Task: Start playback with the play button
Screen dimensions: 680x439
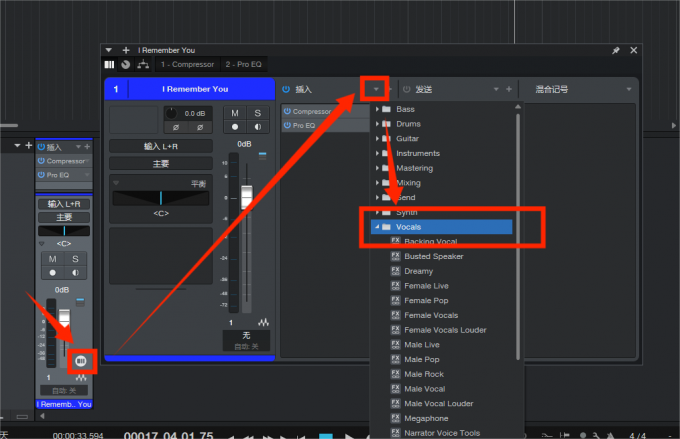Action: [x=349, y=436]
